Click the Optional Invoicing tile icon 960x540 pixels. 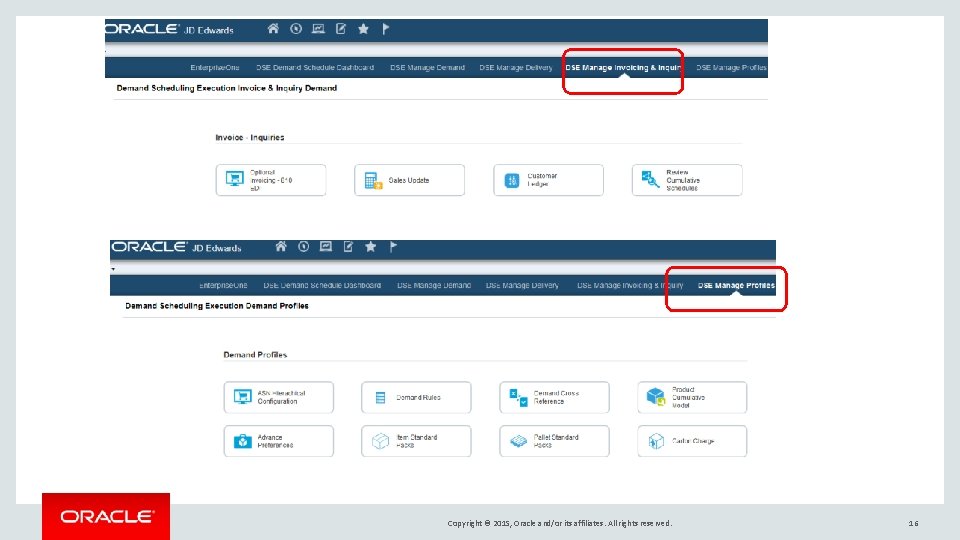coord(234,179)
